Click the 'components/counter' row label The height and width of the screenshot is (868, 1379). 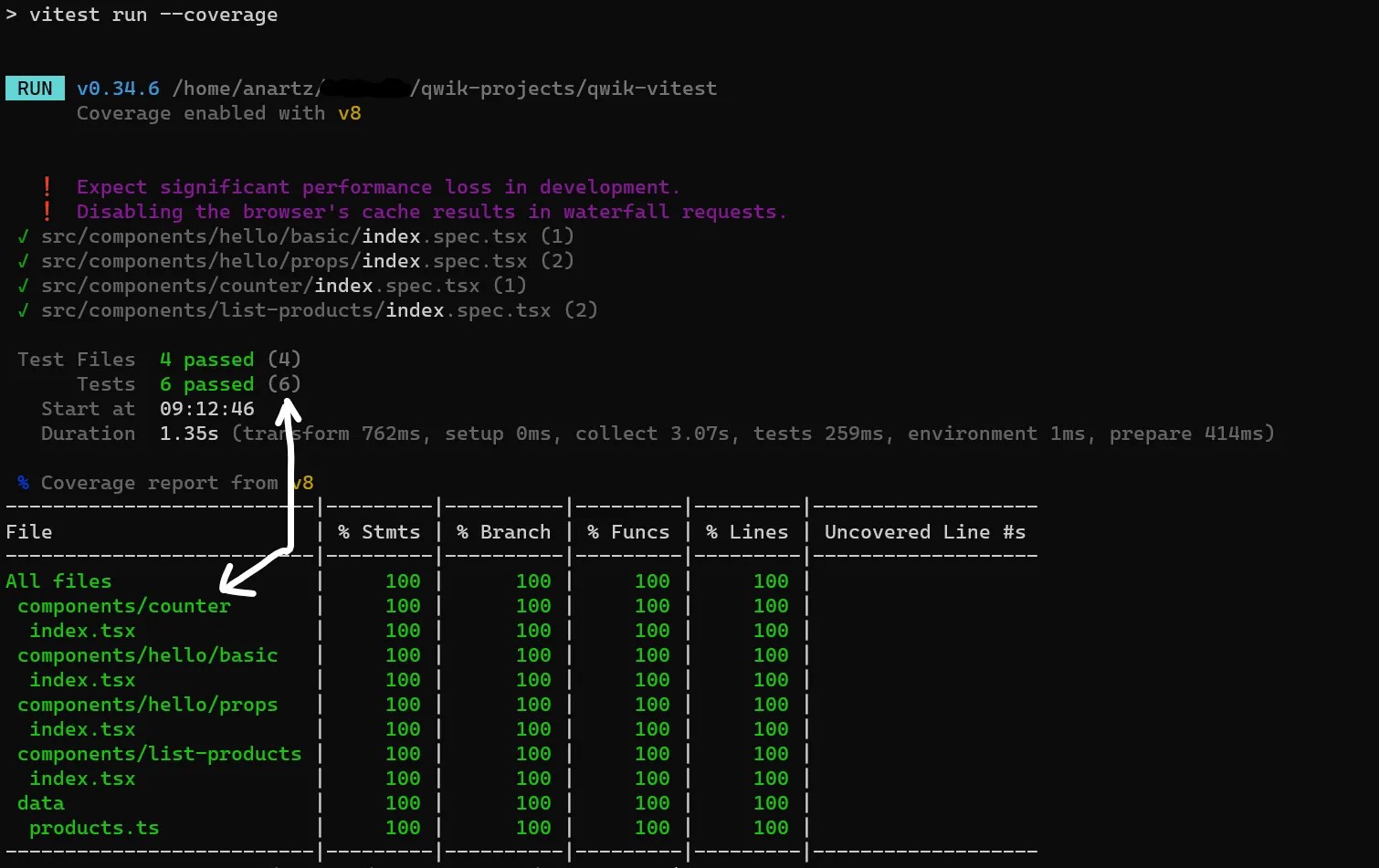pos(124,606)
